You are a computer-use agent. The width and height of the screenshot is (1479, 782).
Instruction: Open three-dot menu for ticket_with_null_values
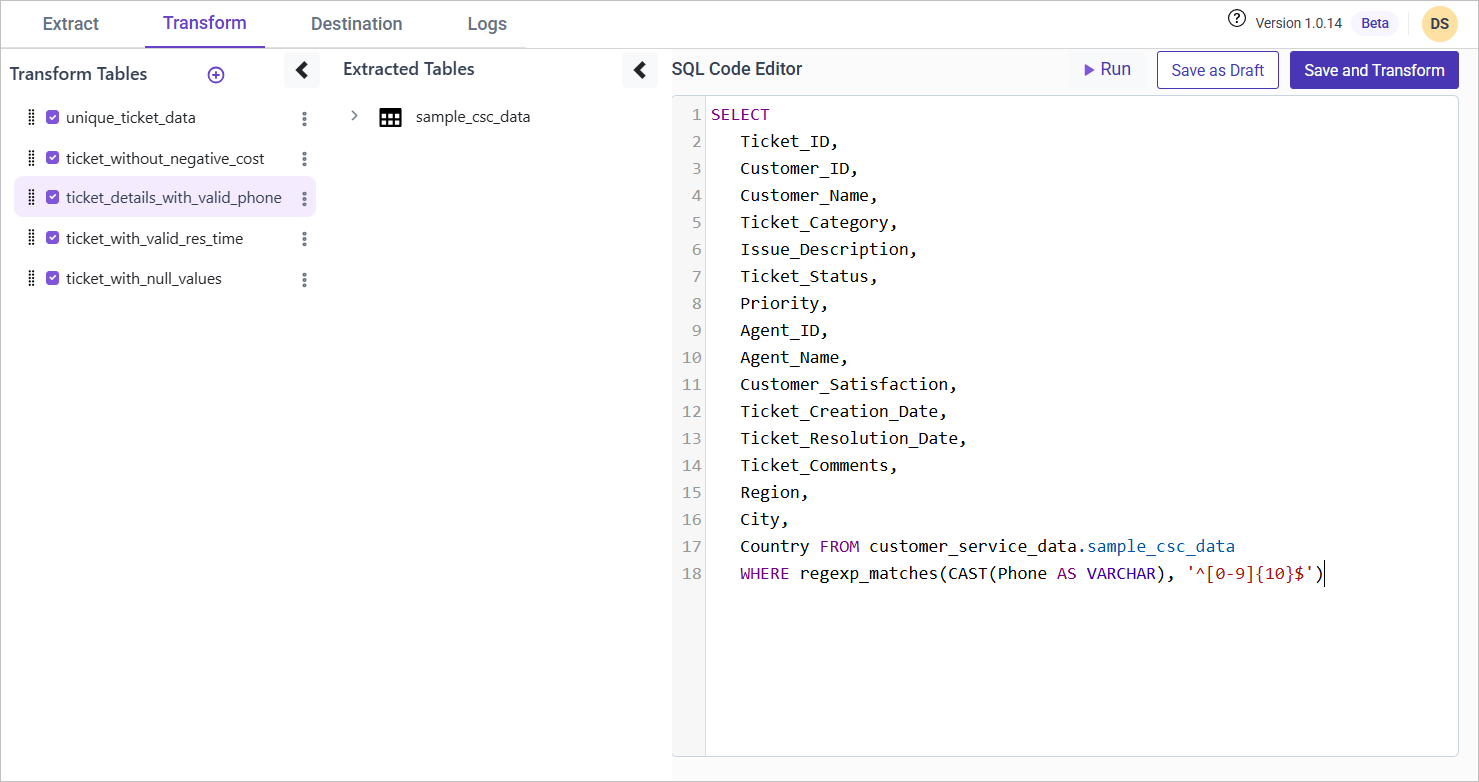pos(304,280)
